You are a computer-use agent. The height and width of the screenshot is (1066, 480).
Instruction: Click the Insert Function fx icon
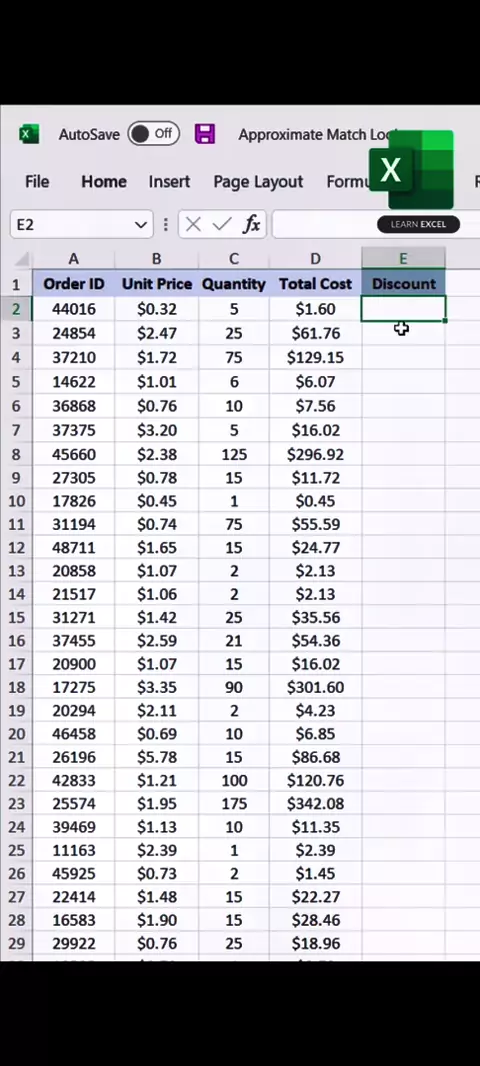coord(252,224)
